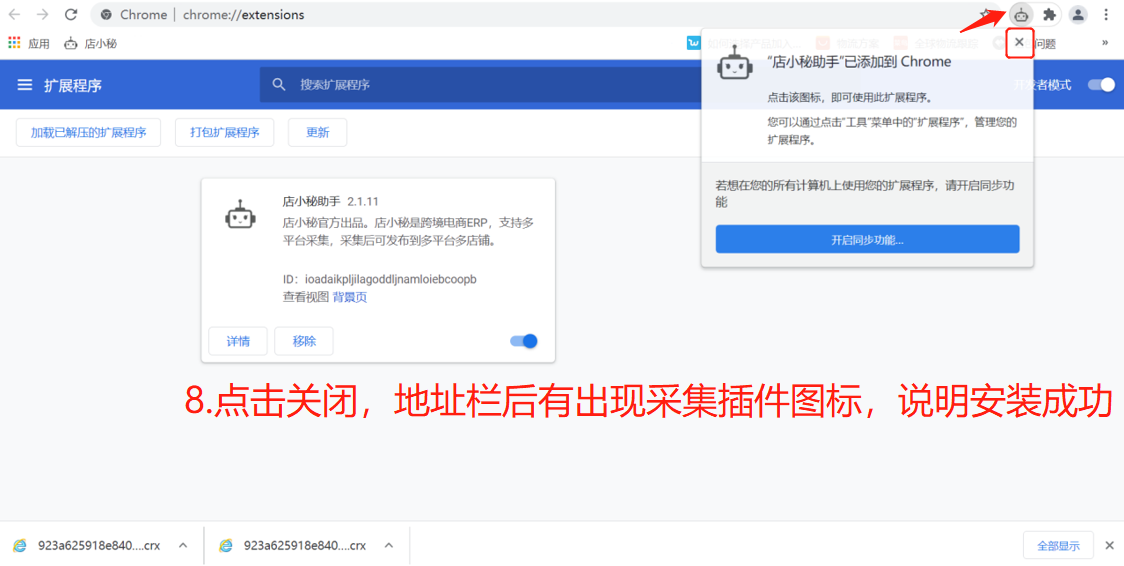The image size is (1124, 566).
Task: Click the first crx file icon
Action: point(20,546)
